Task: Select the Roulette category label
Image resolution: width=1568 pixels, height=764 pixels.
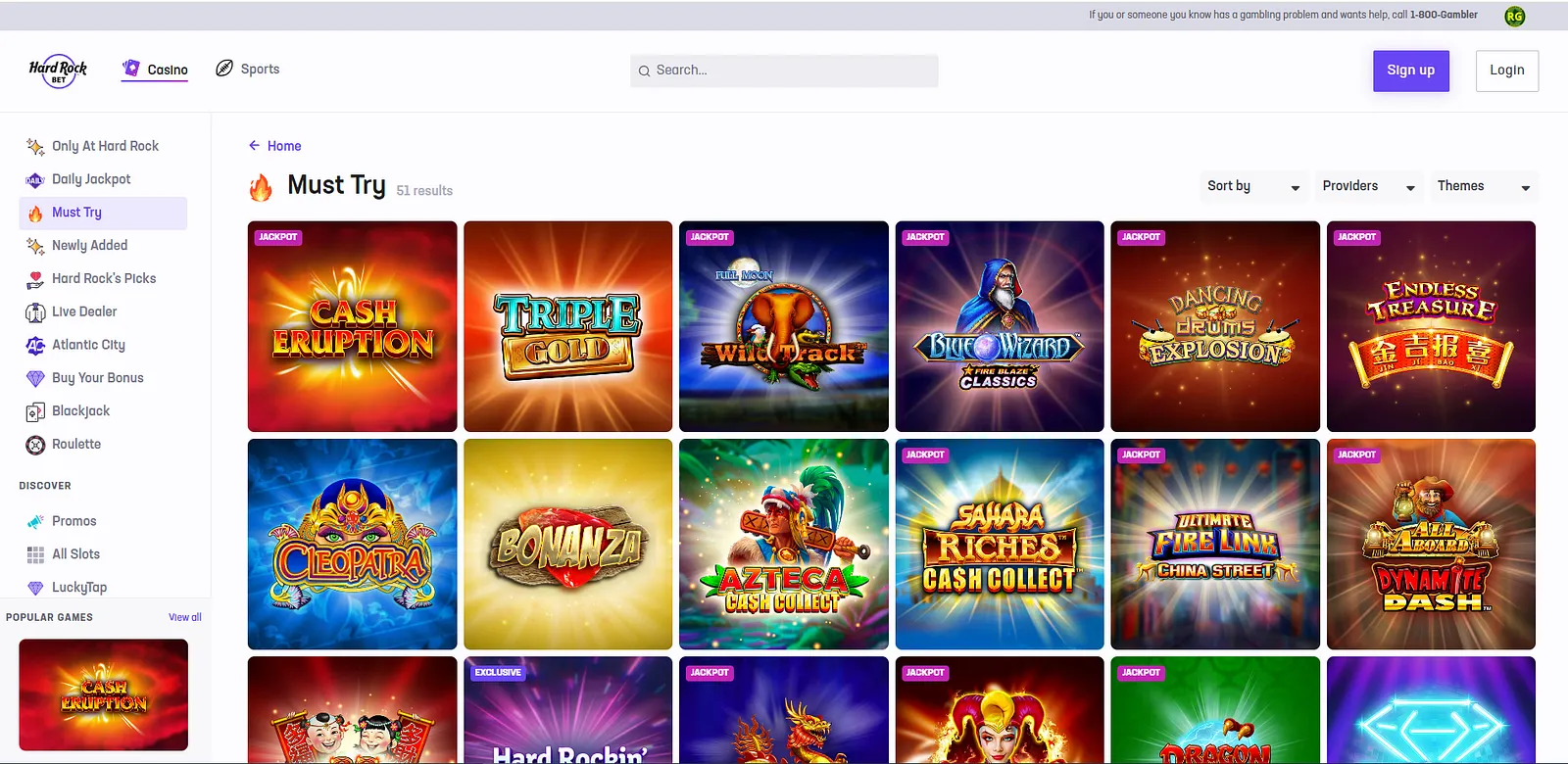Action: point(76,444)
